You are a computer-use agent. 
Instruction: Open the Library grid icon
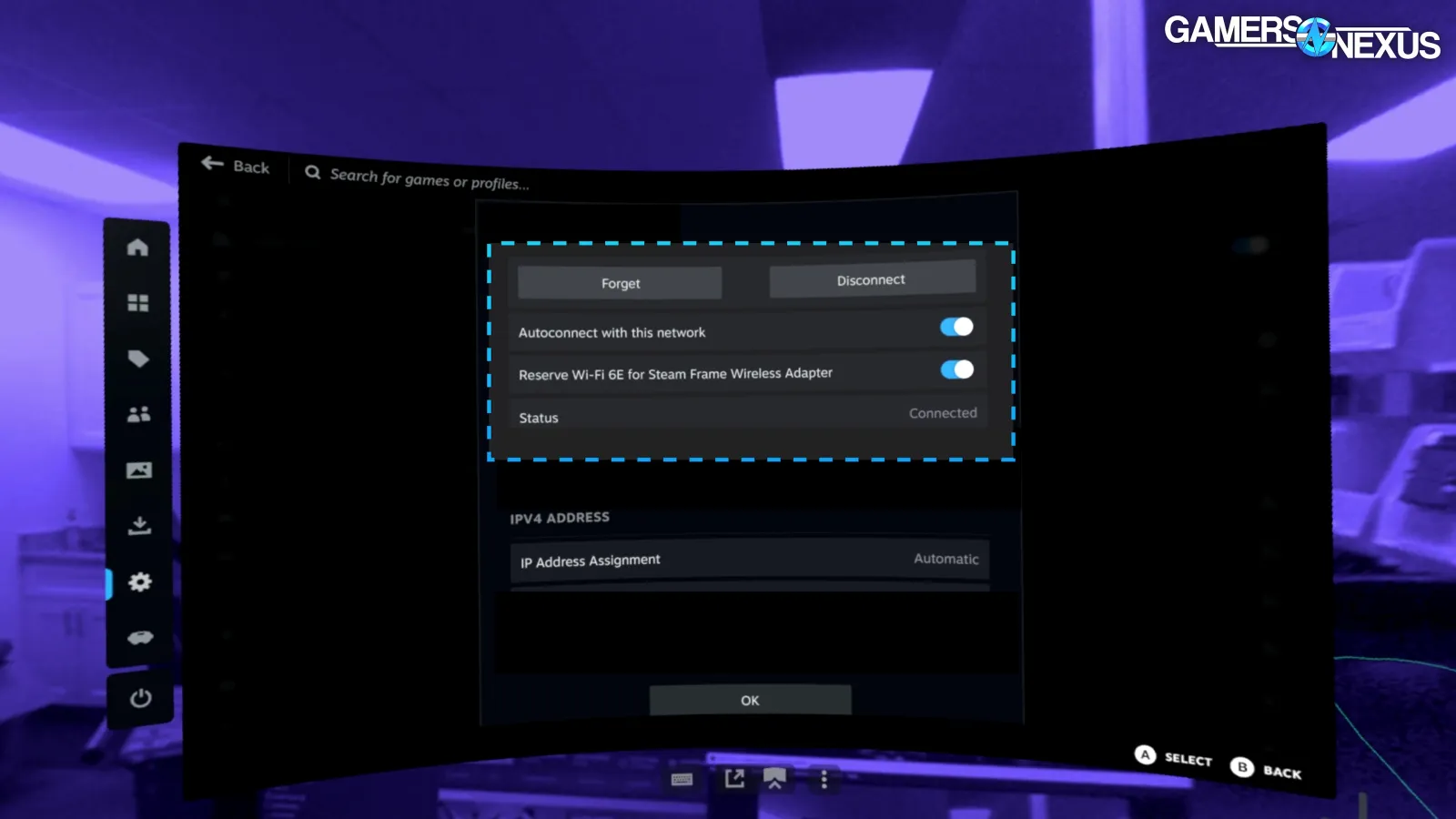137,302
